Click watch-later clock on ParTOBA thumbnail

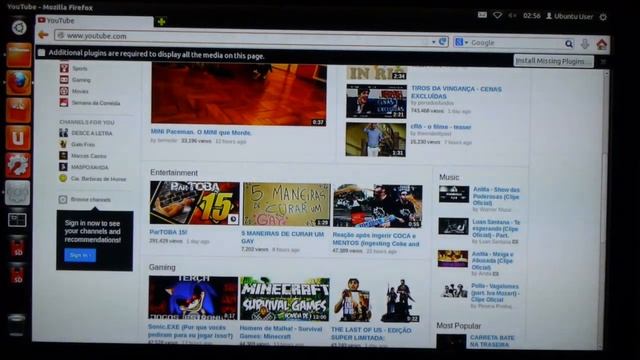233,219
